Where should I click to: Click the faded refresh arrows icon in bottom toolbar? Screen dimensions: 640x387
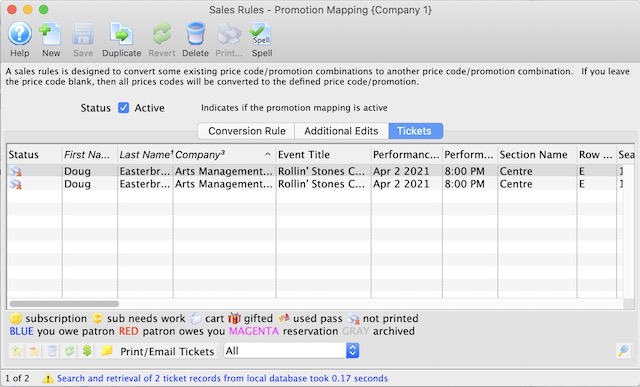(x=69, y=351)
